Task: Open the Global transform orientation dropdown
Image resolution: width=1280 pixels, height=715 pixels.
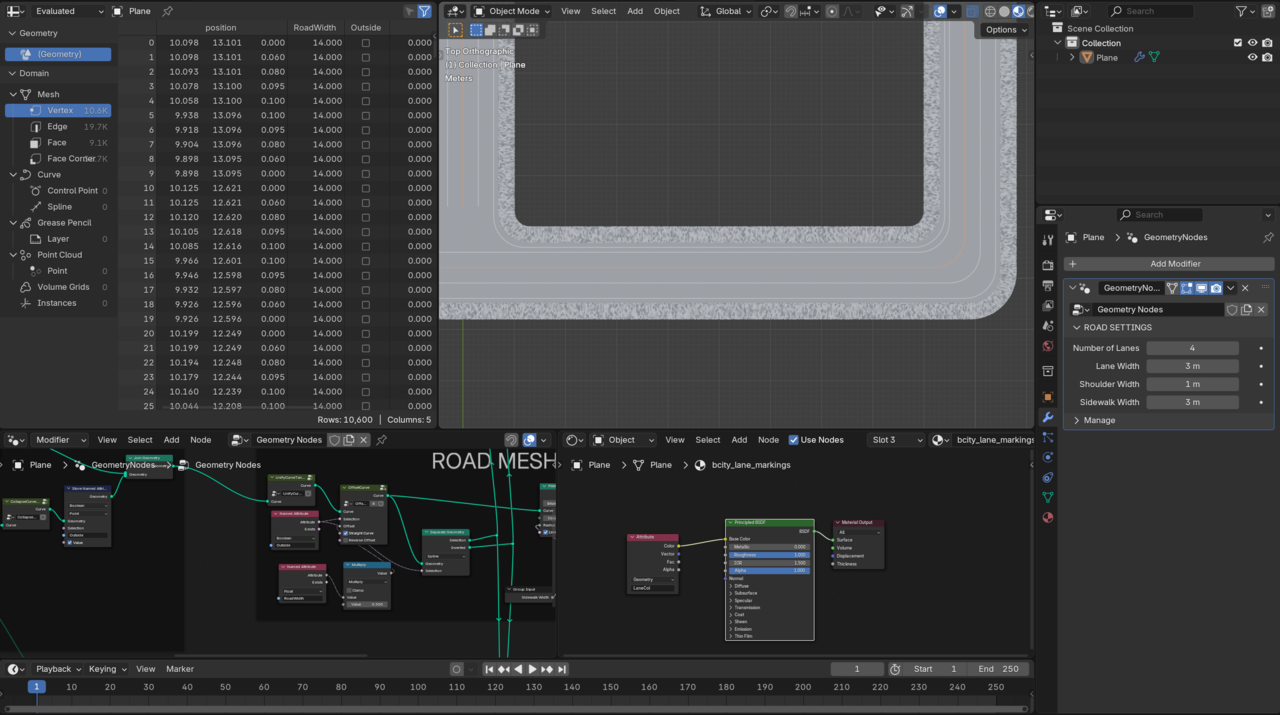Action: [x=726, y=11]
